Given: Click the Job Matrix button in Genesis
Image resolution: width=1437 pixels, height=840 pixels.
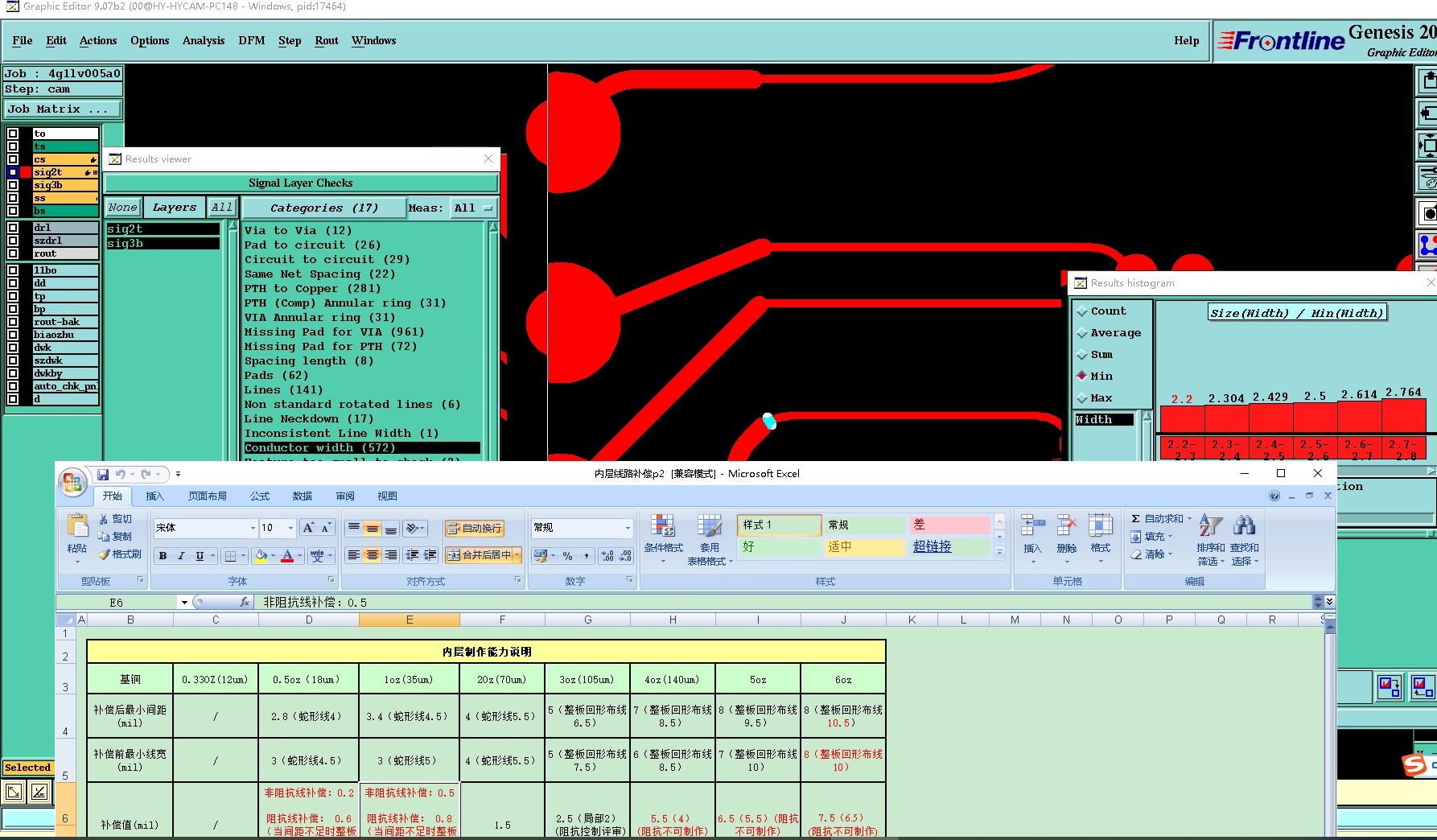Looking at the screenshot, I should pos(63,109).
